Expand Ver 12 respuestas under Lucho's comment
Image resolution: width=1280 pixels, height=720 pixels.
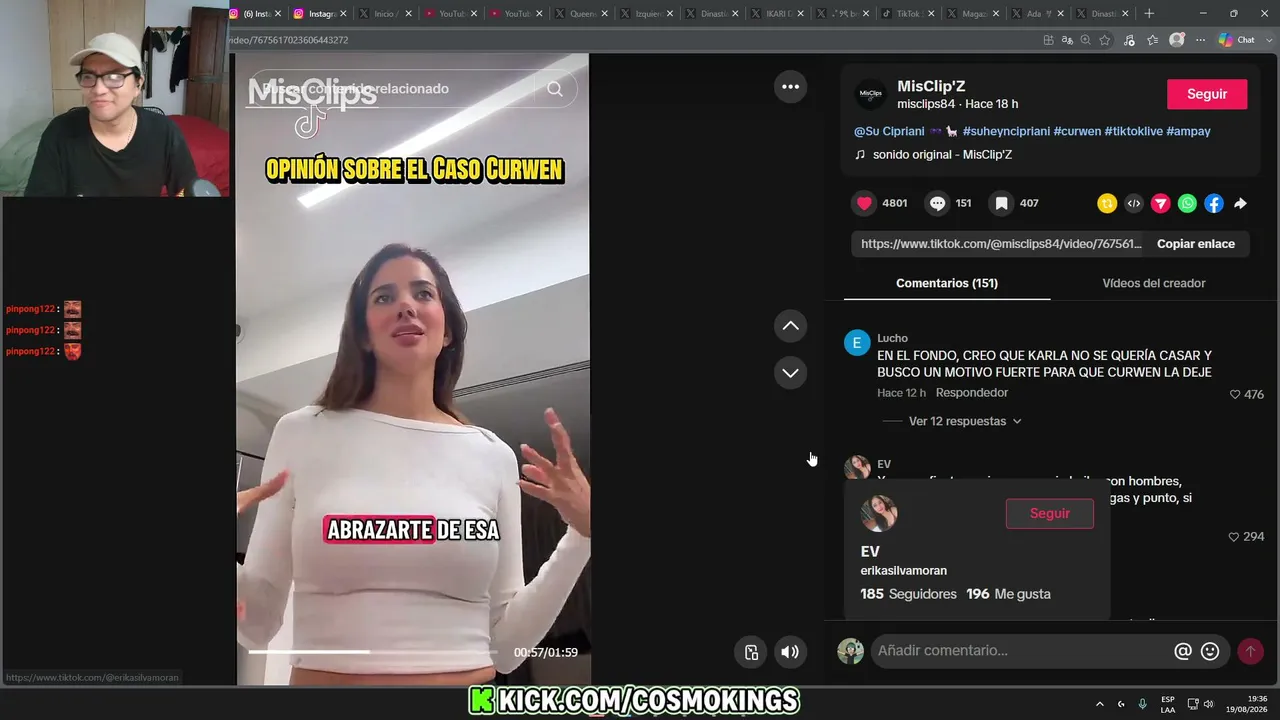(965, 421)
